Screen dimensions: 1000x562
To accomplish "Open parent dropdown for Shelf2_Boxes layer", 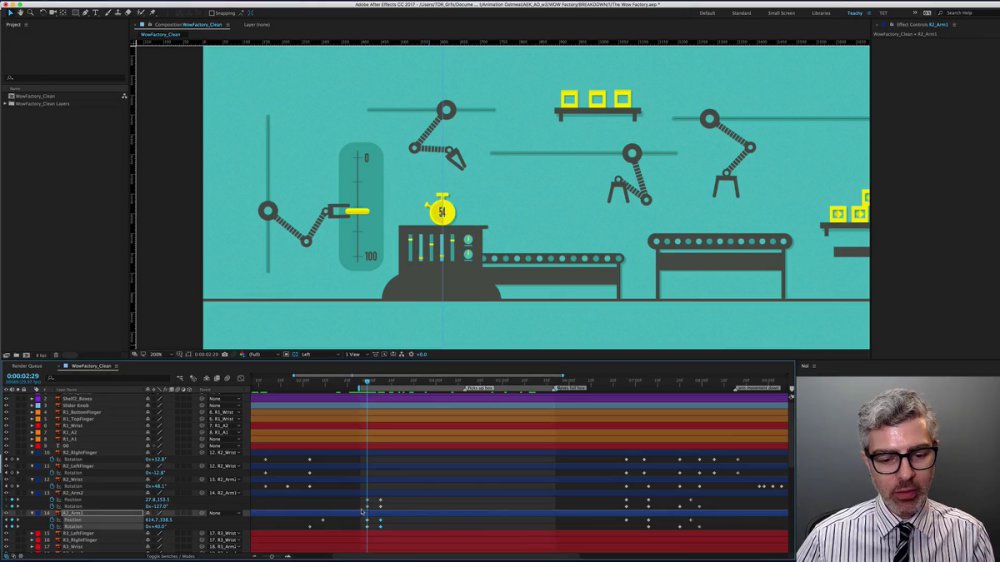I will (224, 399).
